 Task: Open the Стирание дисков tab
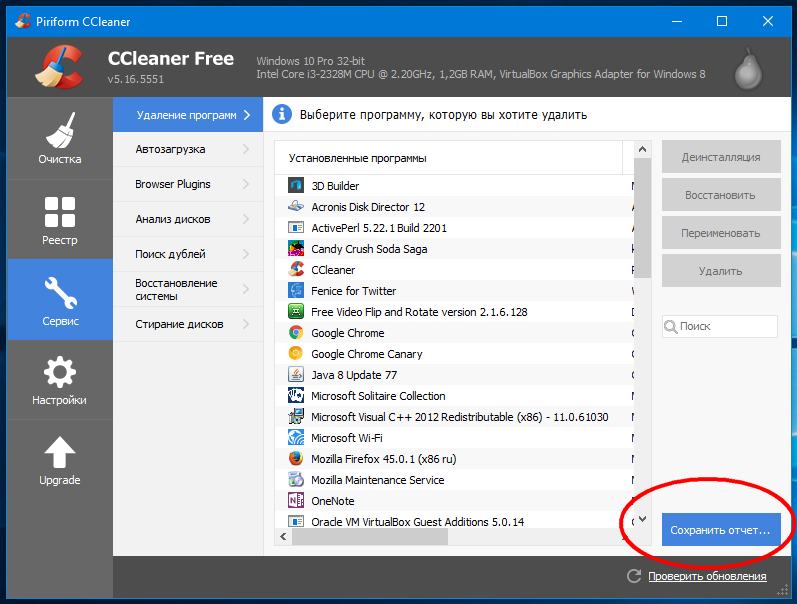click(188, 324)
